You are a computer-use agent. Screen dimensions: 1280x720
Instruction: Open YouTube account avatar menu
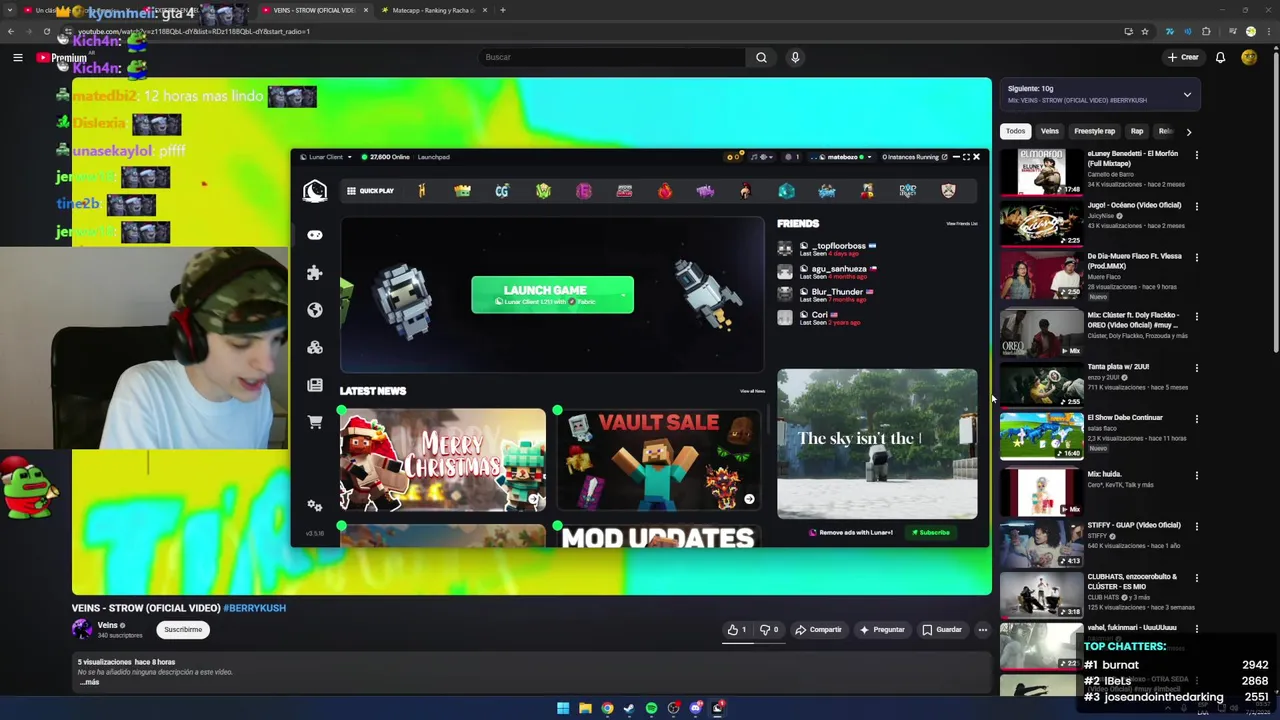click(x=1249, y=57)
